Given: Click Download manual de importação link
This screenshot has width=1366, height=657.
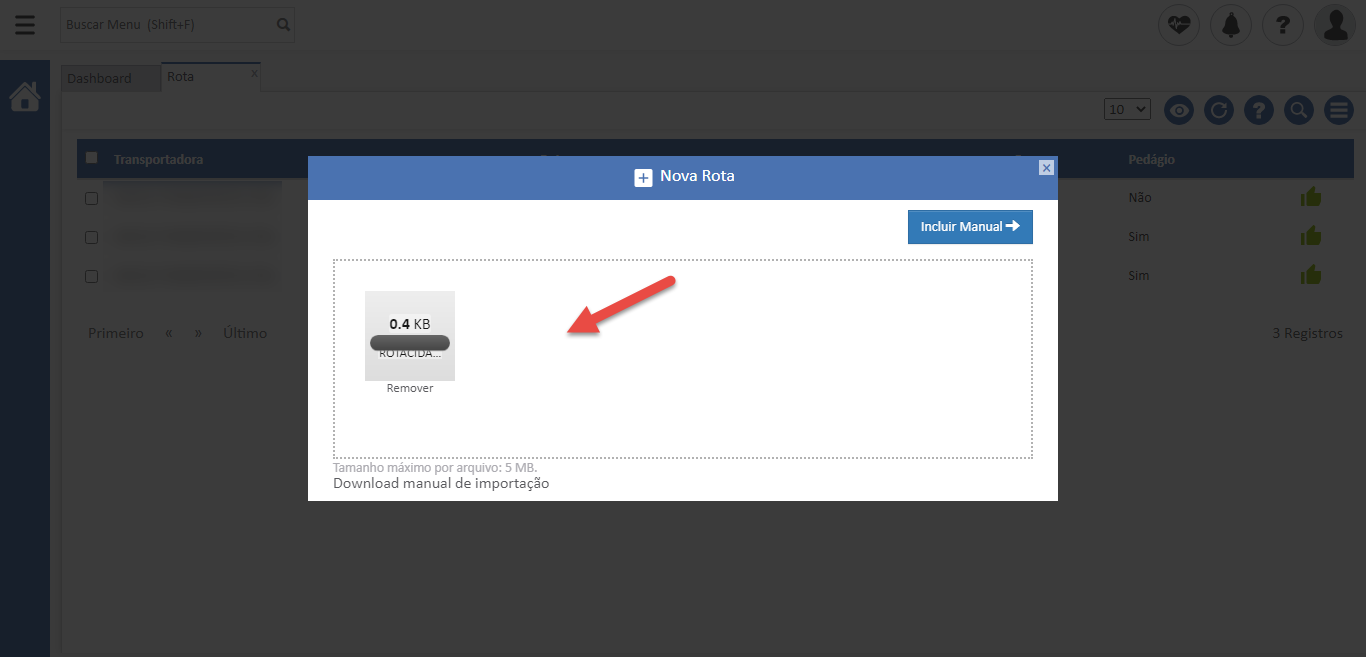Looking at the screenshot, I should [441, 484].
